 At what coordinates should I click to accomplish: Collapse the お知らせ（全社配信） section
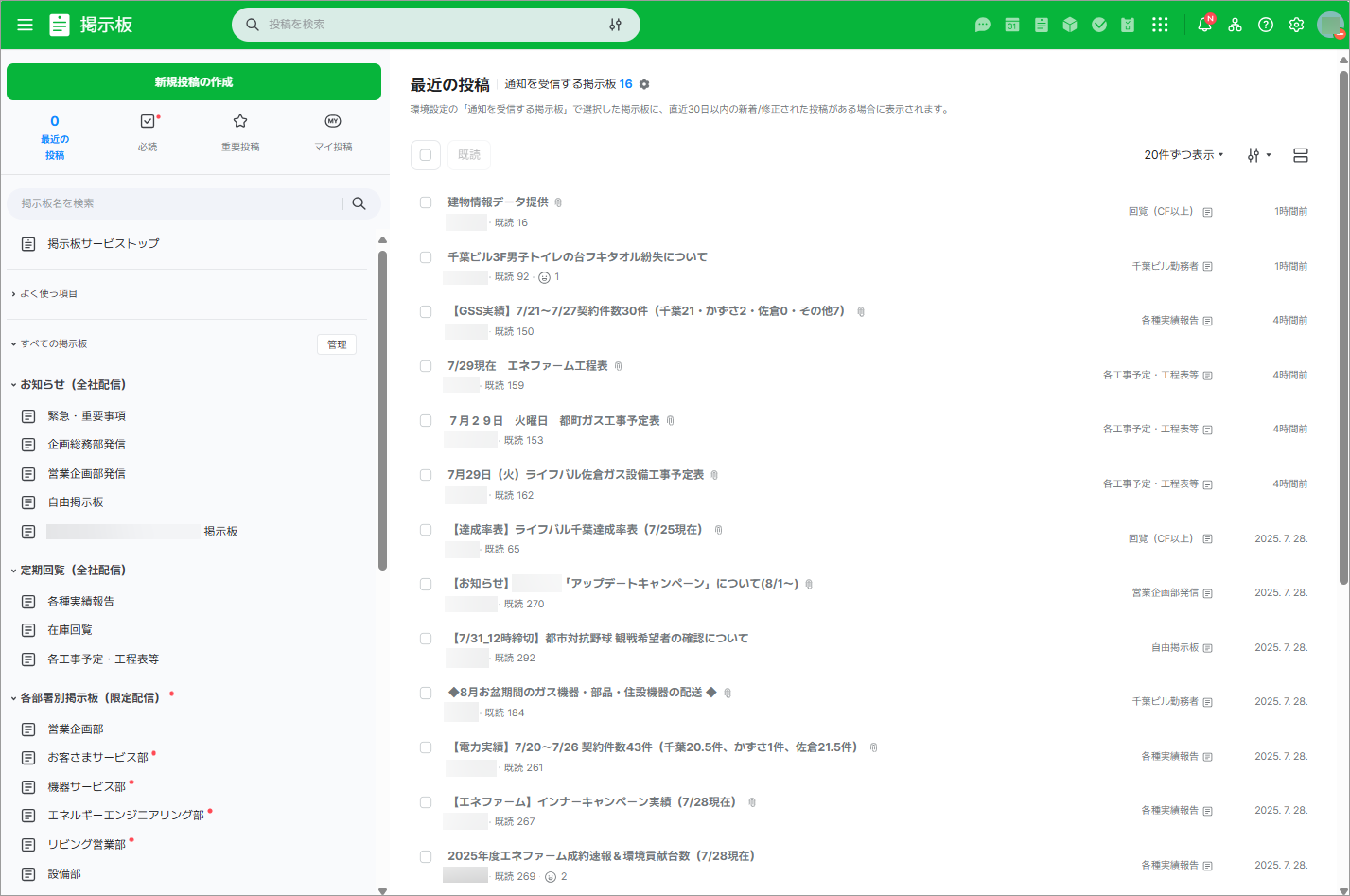[14, 385]
